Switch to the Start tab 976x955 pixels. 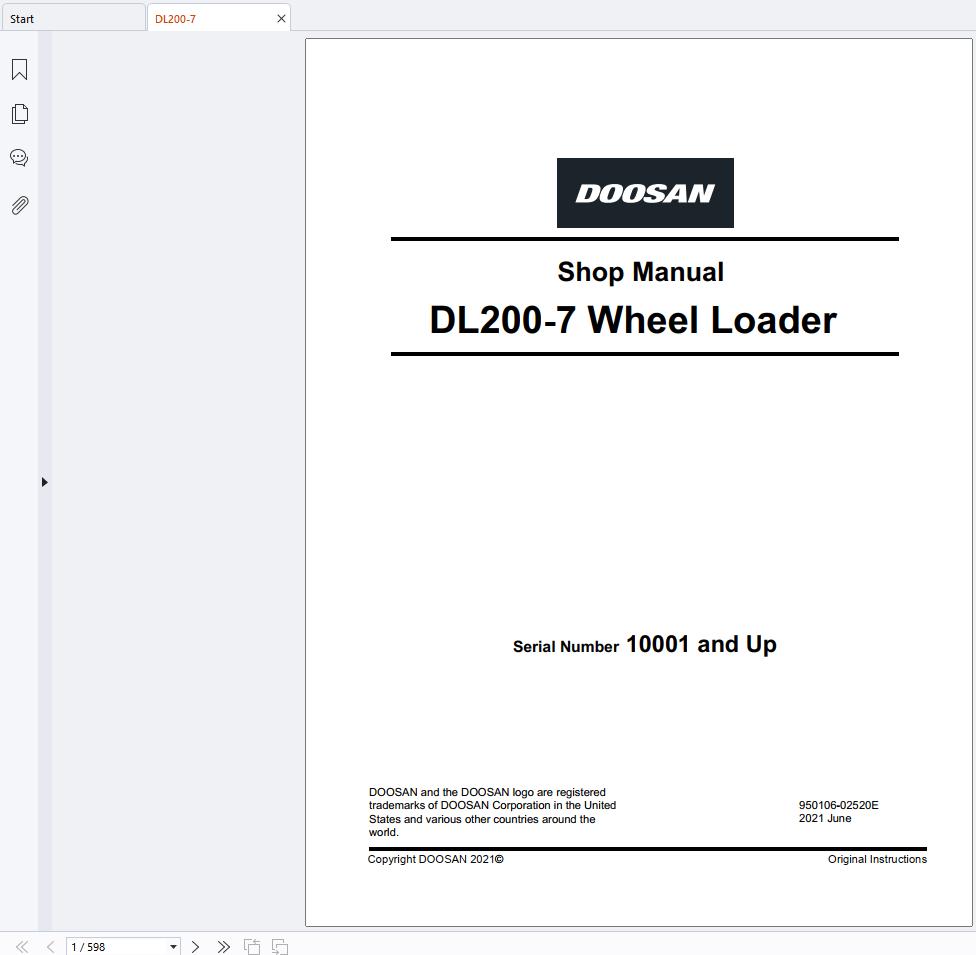(73, 19)
